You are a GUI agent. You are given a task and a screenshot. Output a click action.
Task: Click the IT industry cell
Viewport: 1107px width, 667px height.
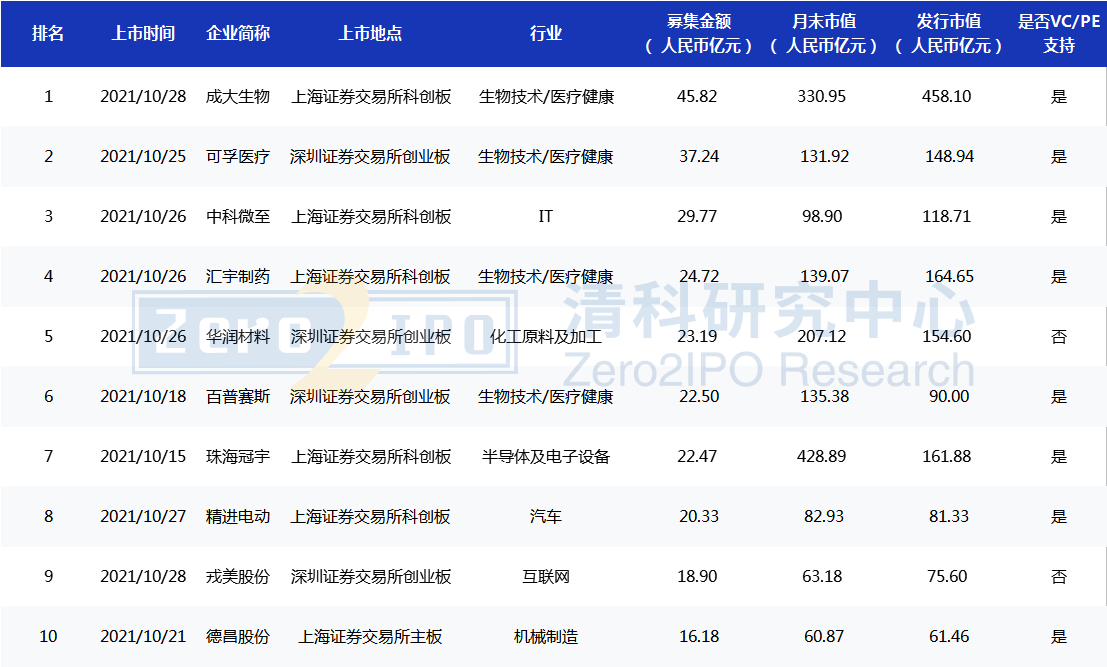pos(546,217)
